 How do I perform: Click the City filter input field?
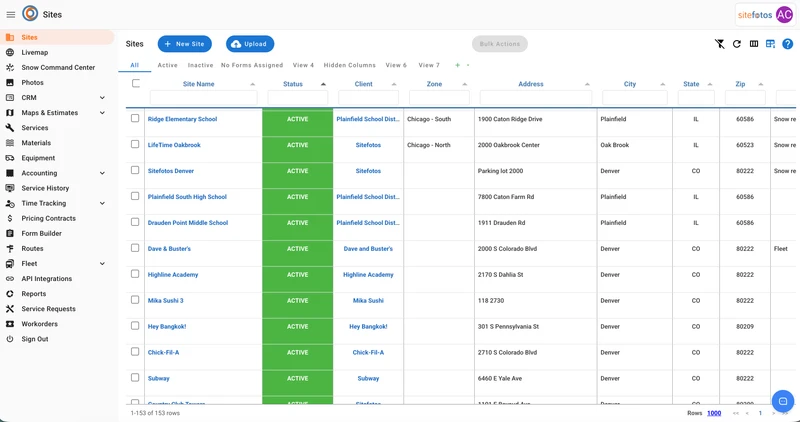635,97
